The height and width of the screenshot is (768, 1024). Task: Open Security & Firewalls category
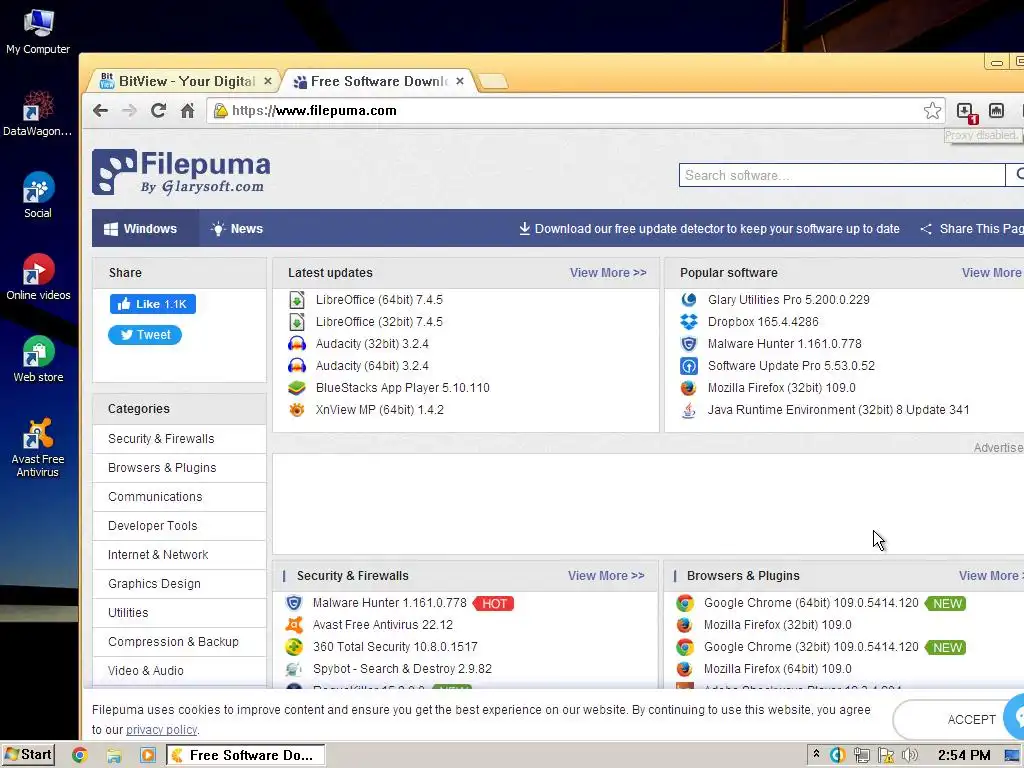tap(179, 439)
